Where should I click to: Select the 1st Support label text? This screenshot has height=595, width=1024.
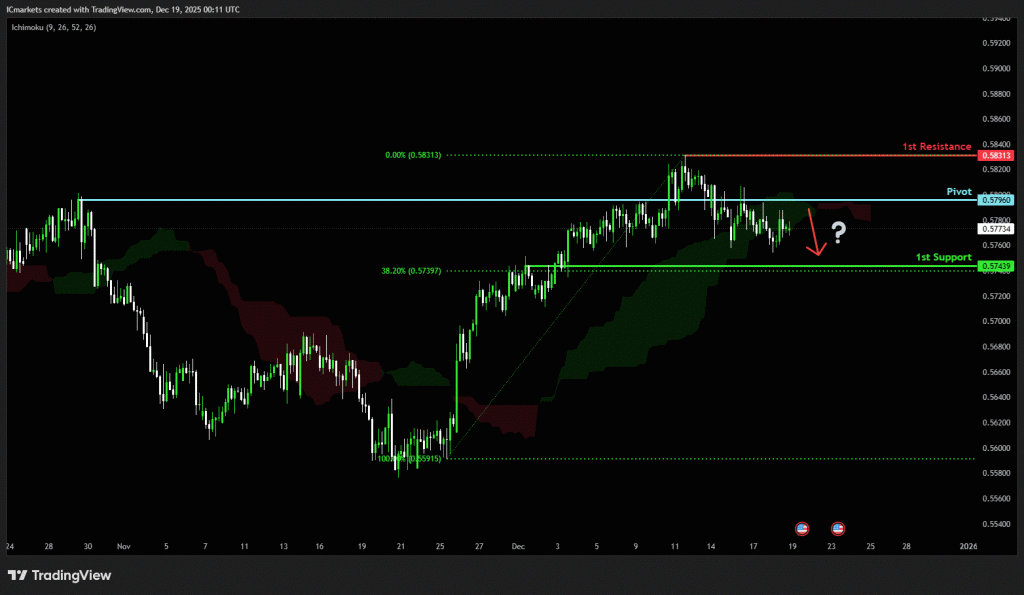[943, 257]
